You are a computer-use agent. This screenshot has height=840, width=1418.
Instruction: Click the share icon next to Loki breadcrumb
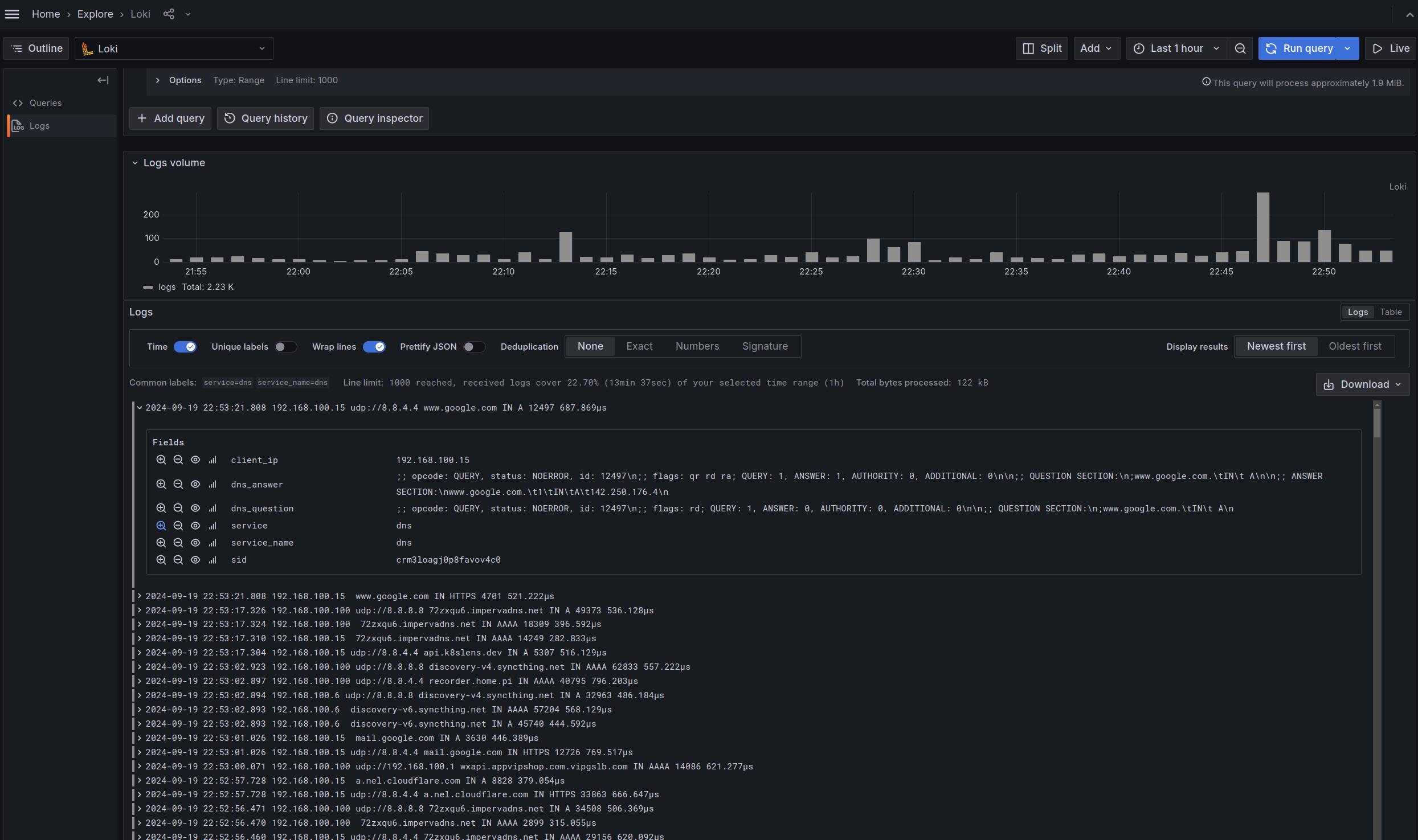click(x=169, y=14)
